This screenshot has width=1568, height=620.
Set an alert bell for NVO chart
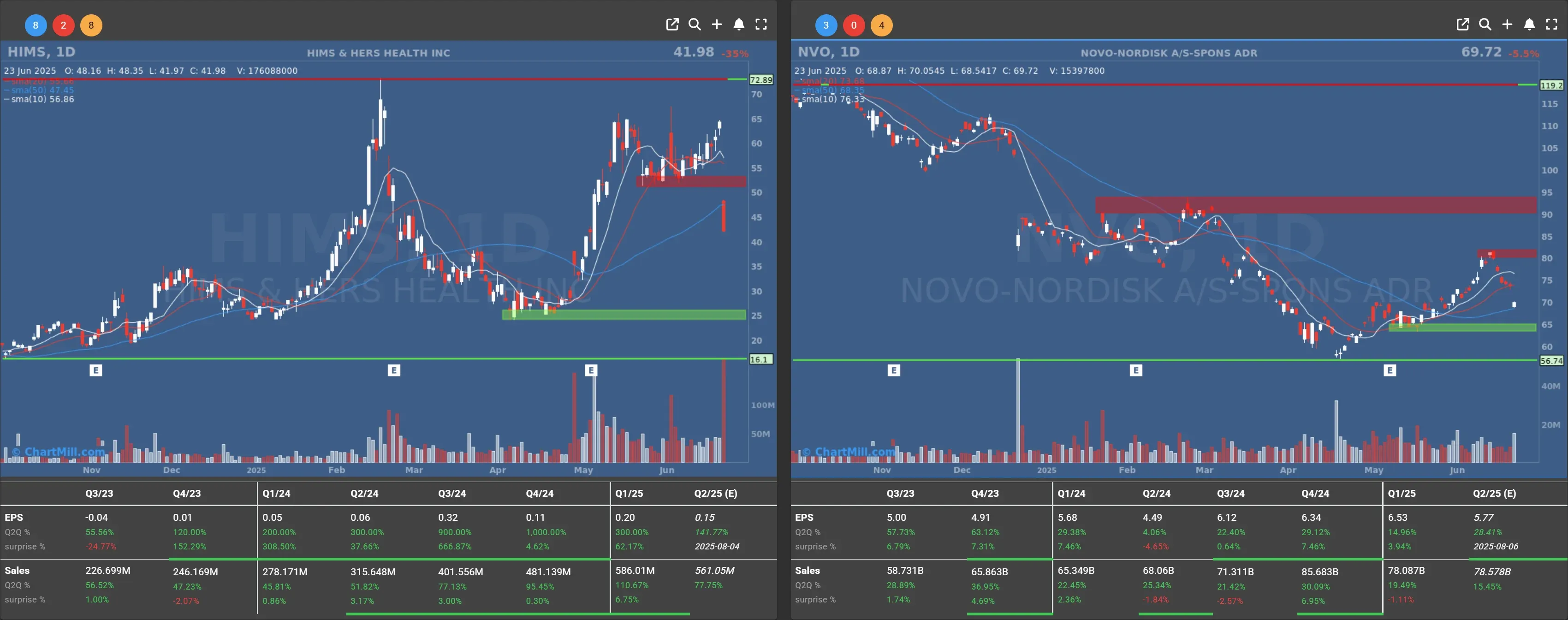pyautogui.click(x=1529, y=24)
